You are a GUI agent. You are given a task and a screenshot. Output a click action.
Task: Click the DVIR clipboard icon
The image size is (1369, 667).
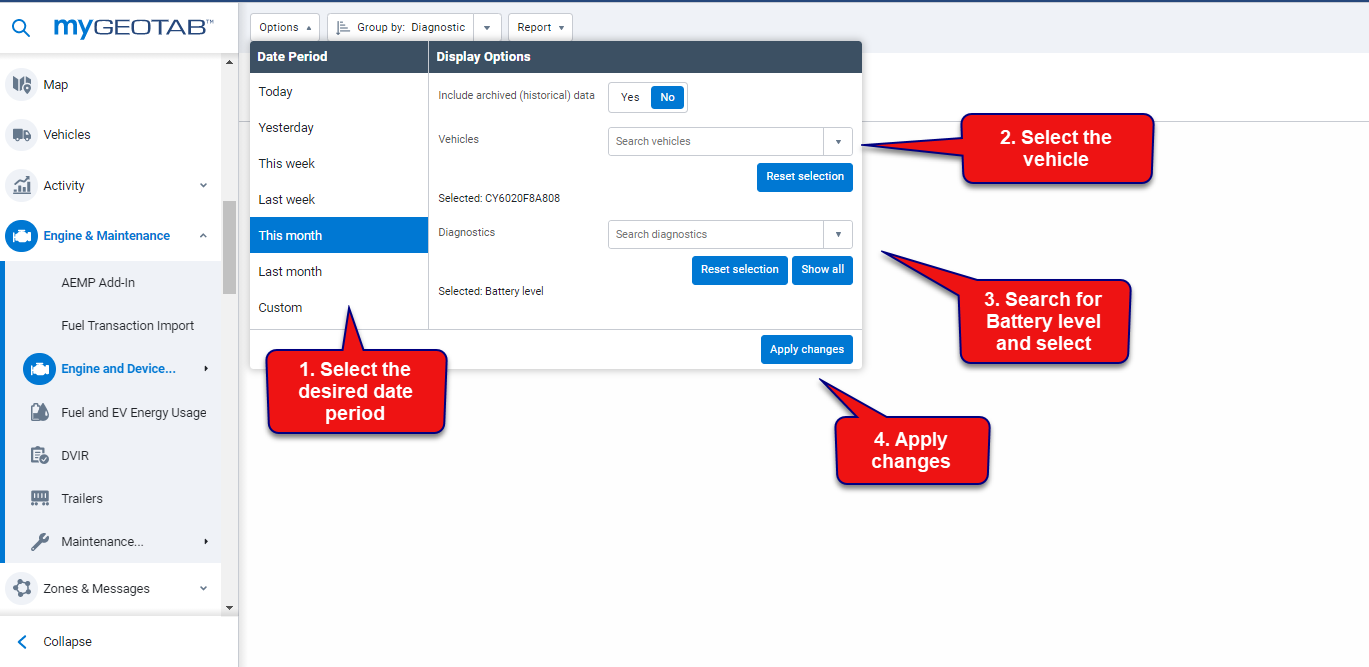pyautogui.click(x=40, y=455)
